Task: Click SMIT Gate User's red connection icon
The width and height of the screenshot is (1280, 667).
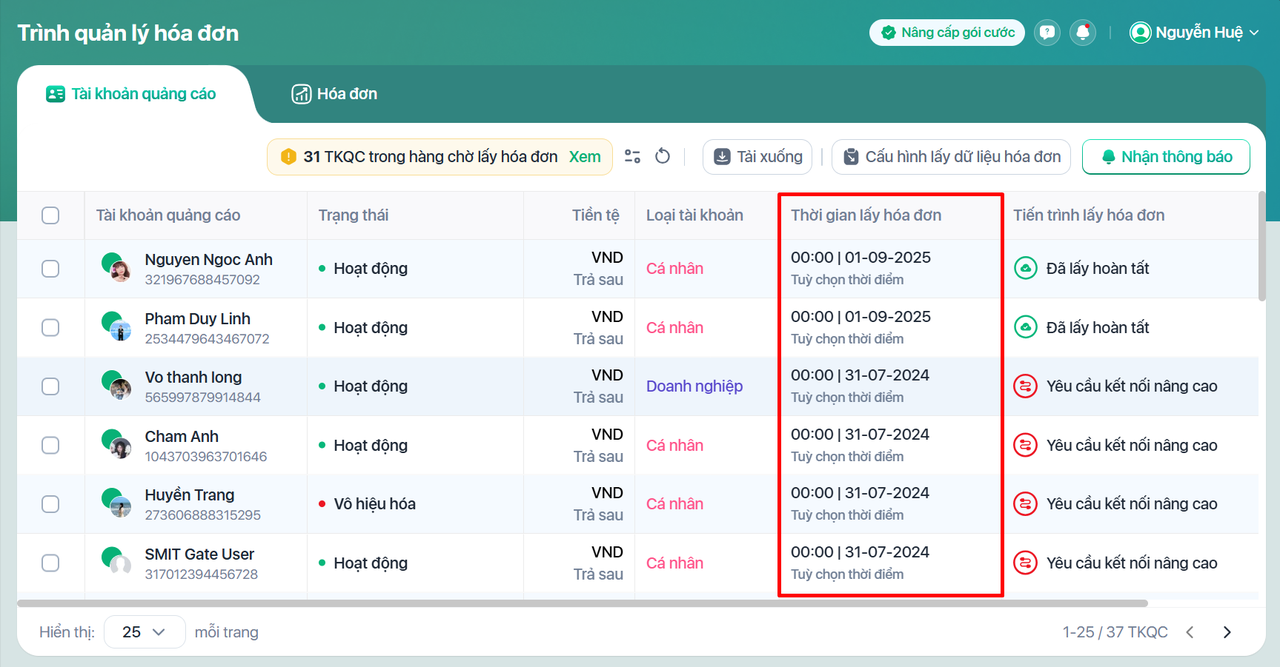Action: click(x=1025, y=563)
